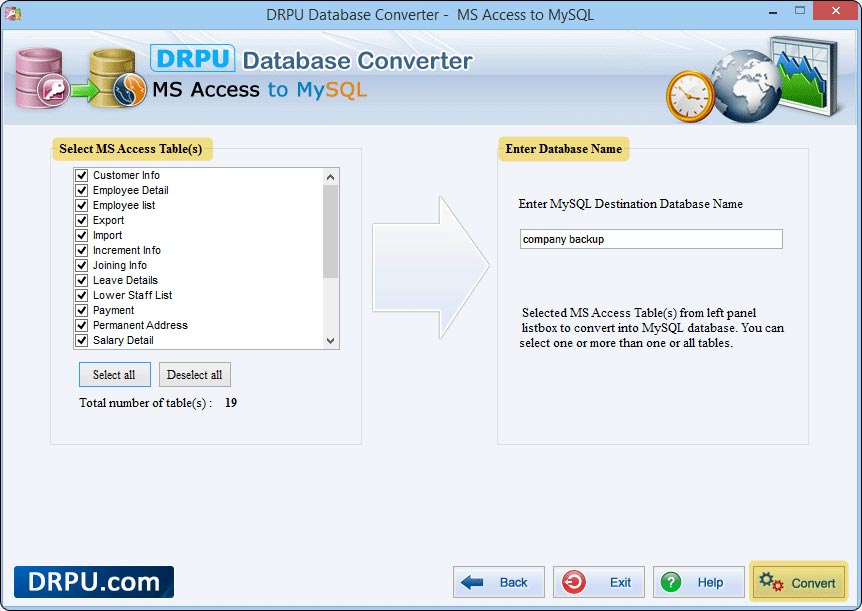862x611 pixels.
Task: Click the red Exit power icon
Action: (574, 582)
